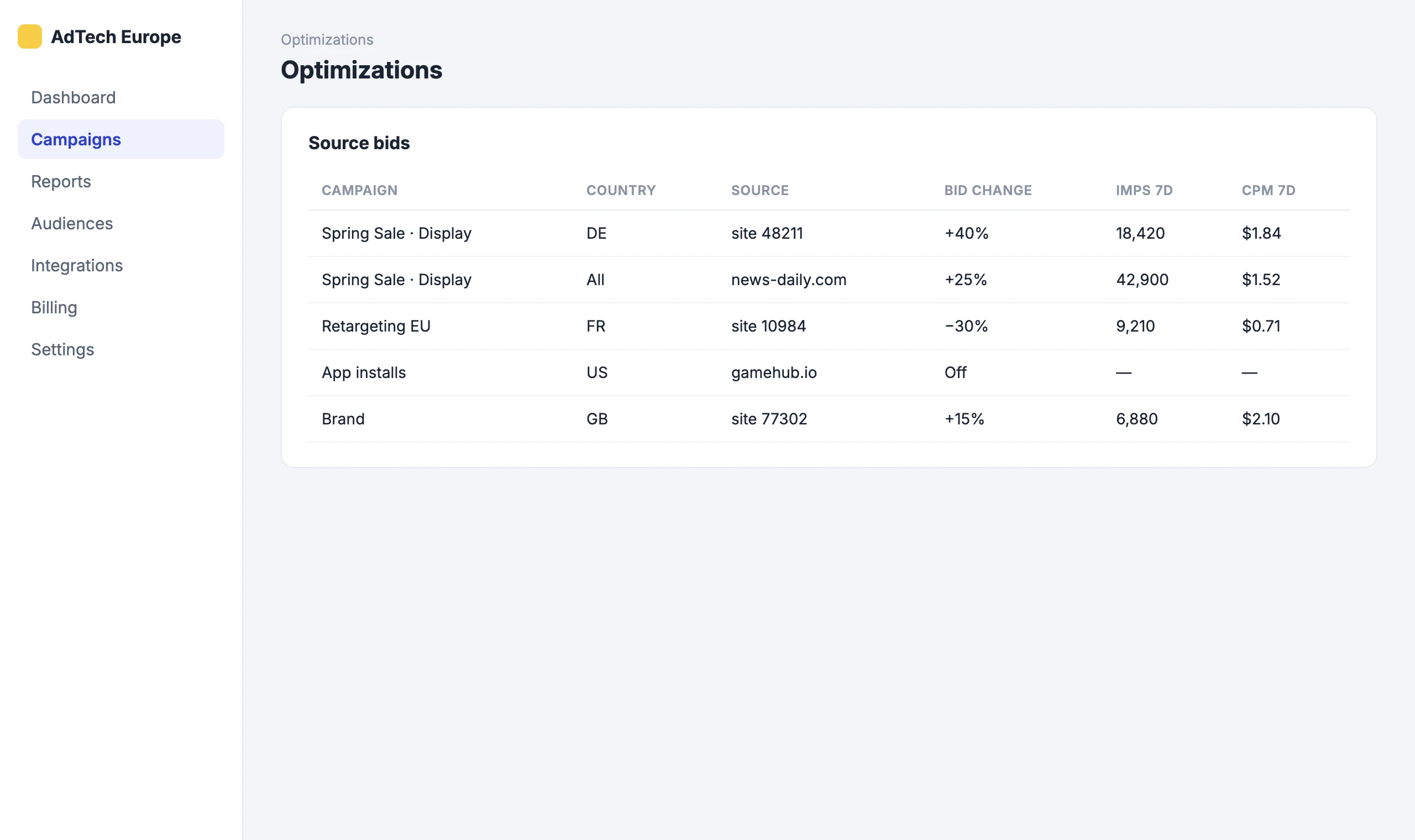Click the AdTech Europe brand name
Screen dimensions: 1415x840
(116, 37)
